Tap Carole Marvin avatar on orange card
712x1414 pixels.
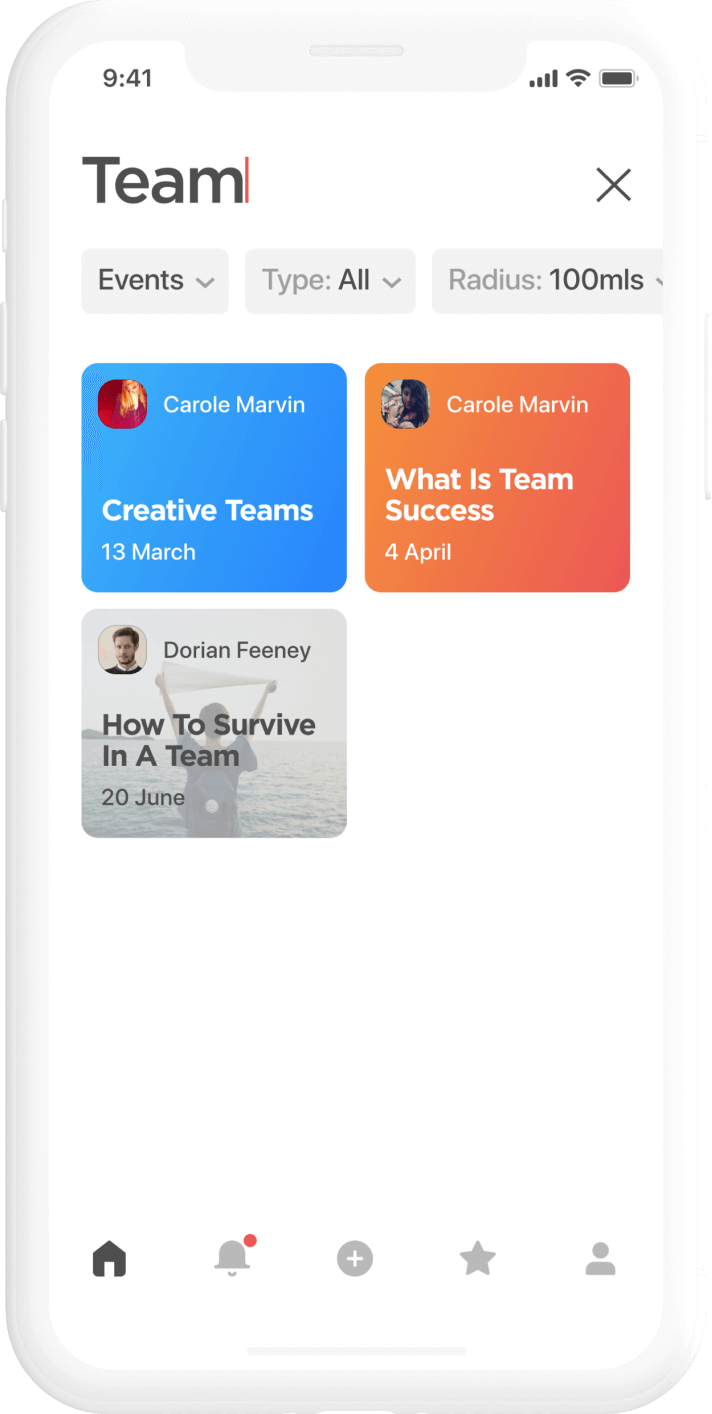tap(405, 404)
